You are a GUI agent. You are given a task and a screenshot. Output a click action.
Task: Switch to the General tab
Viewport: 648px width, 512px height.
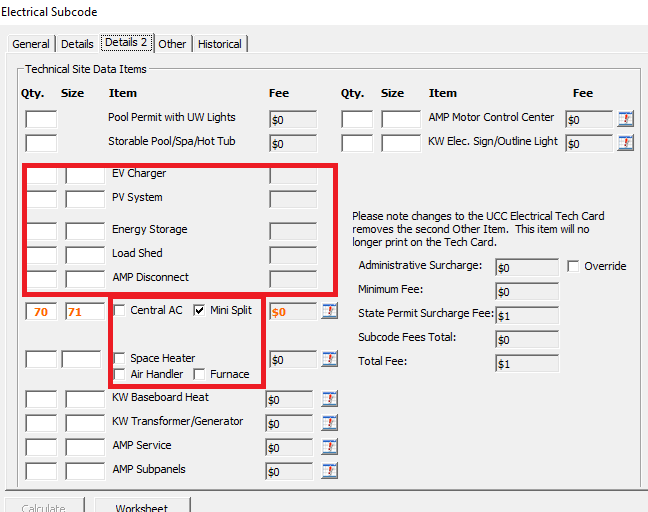pyautogui.click(x=31, y=44)
